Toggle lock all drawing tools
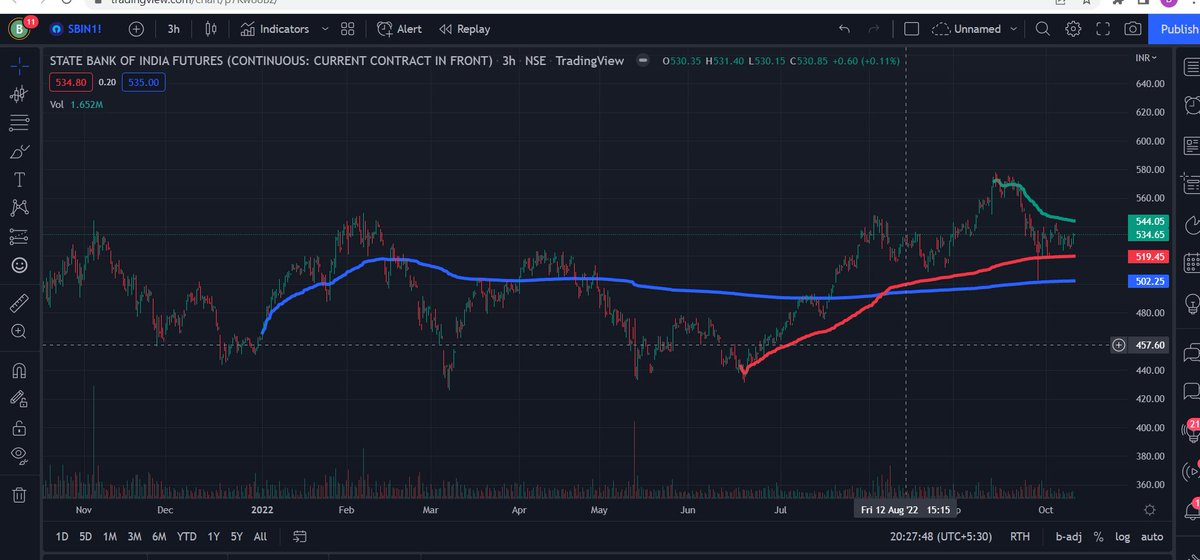 19,428
